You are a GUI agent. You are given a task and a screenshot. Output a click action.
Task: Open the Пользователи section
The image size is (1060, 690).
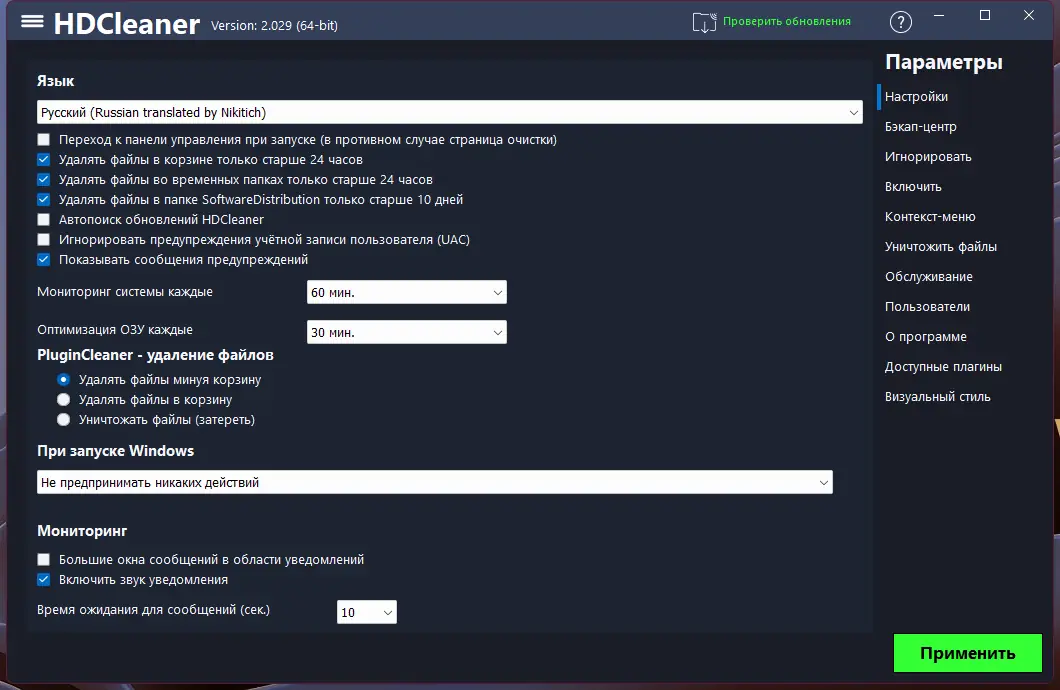[928, 307]
